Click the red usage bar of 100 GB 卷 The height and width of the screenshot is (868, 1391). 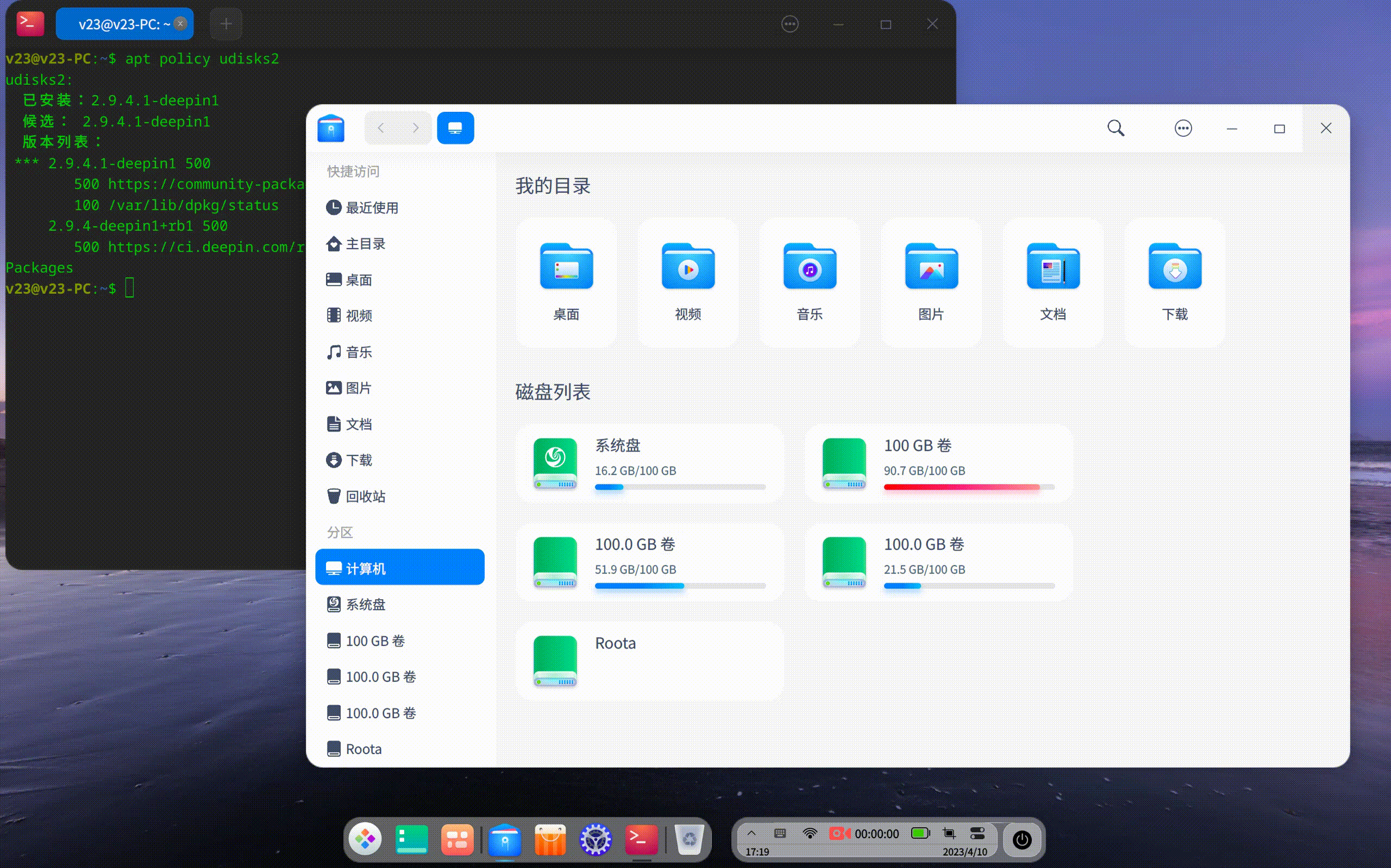tap(969, 487)
